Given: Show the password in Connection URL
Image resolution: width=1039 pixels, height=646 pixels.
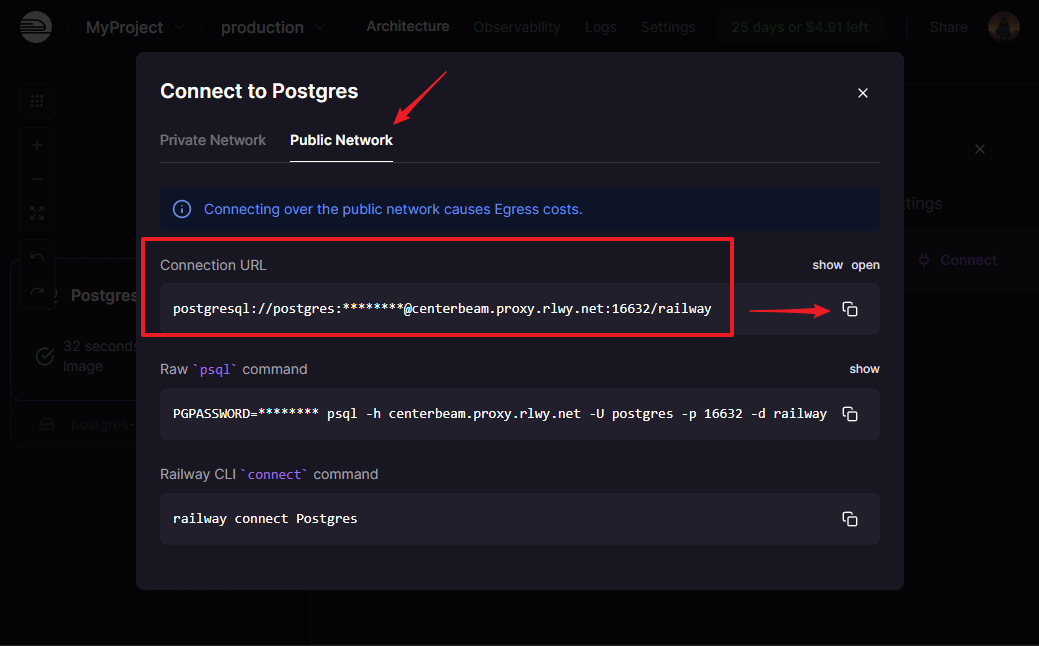Looking at the screenshot, I should [x=827, y=265].
